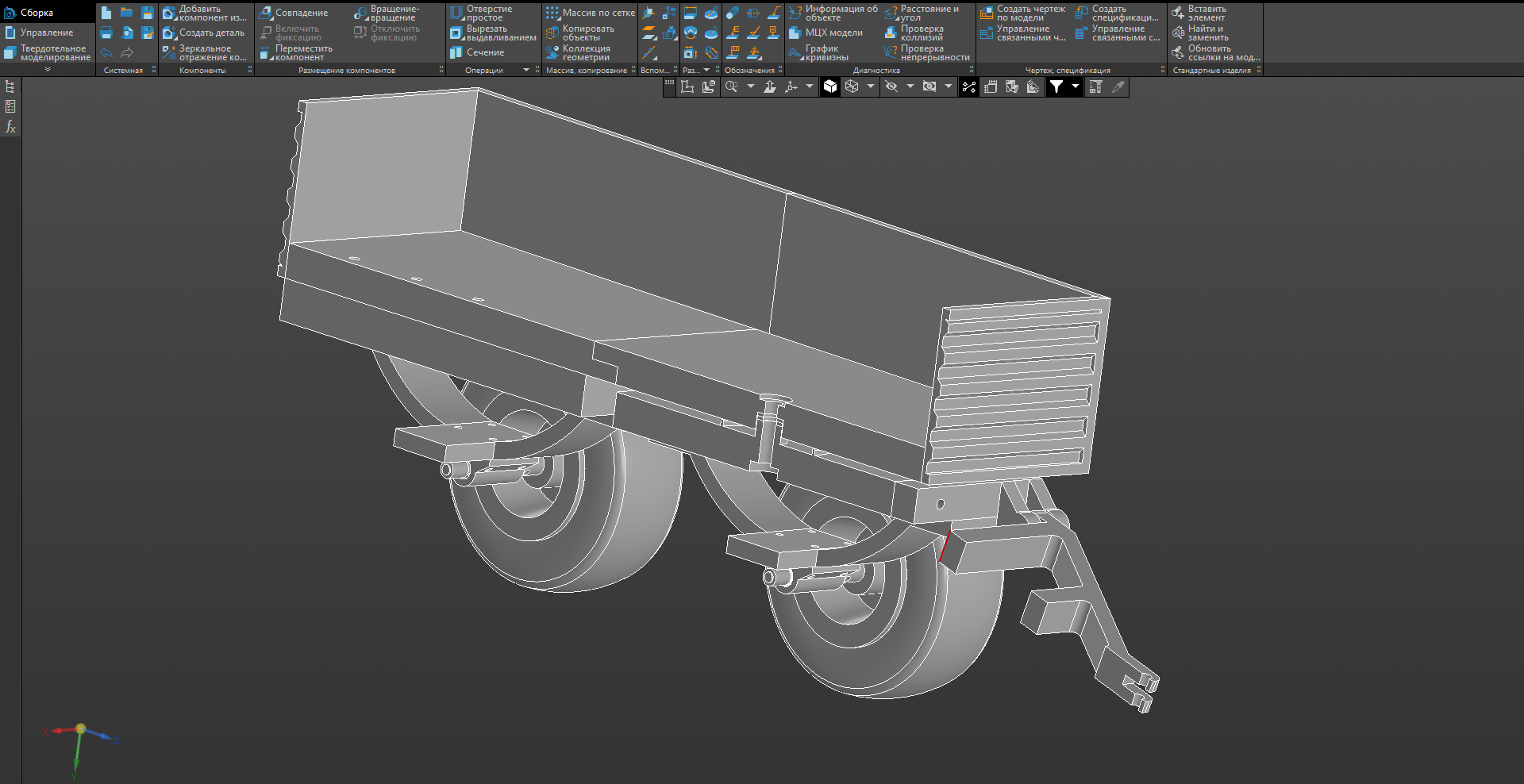
Task: Toggle the selection filter funnel button
Action: 1056,86
